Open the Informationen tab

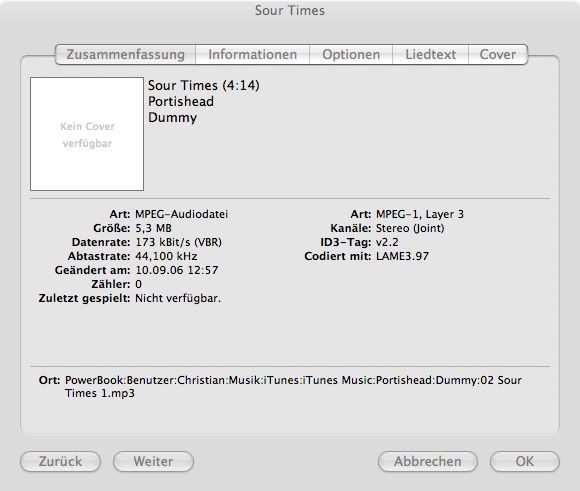pyautogui.click(x=253, y=54)
